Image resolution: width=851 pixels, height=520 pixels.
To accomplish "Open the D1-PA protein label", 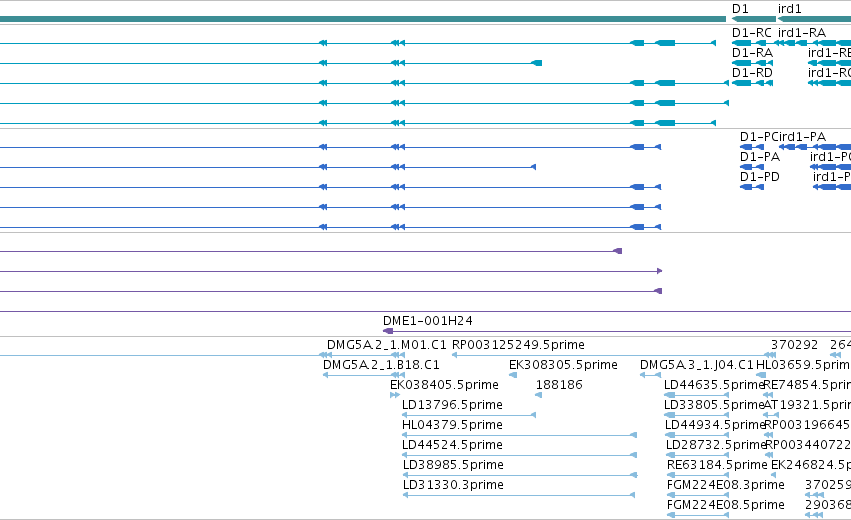I will click(x=760, y=157).
